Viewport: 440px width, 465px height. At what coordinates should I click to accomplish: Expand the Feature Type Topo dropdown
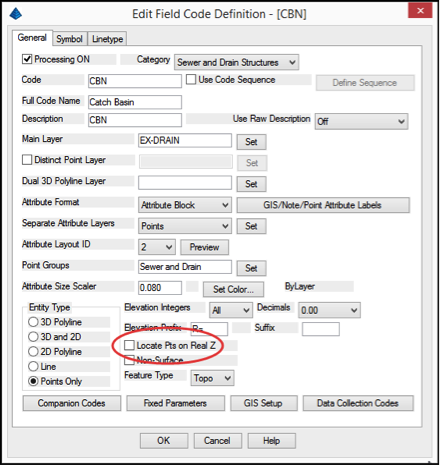(x=212, y=378)
